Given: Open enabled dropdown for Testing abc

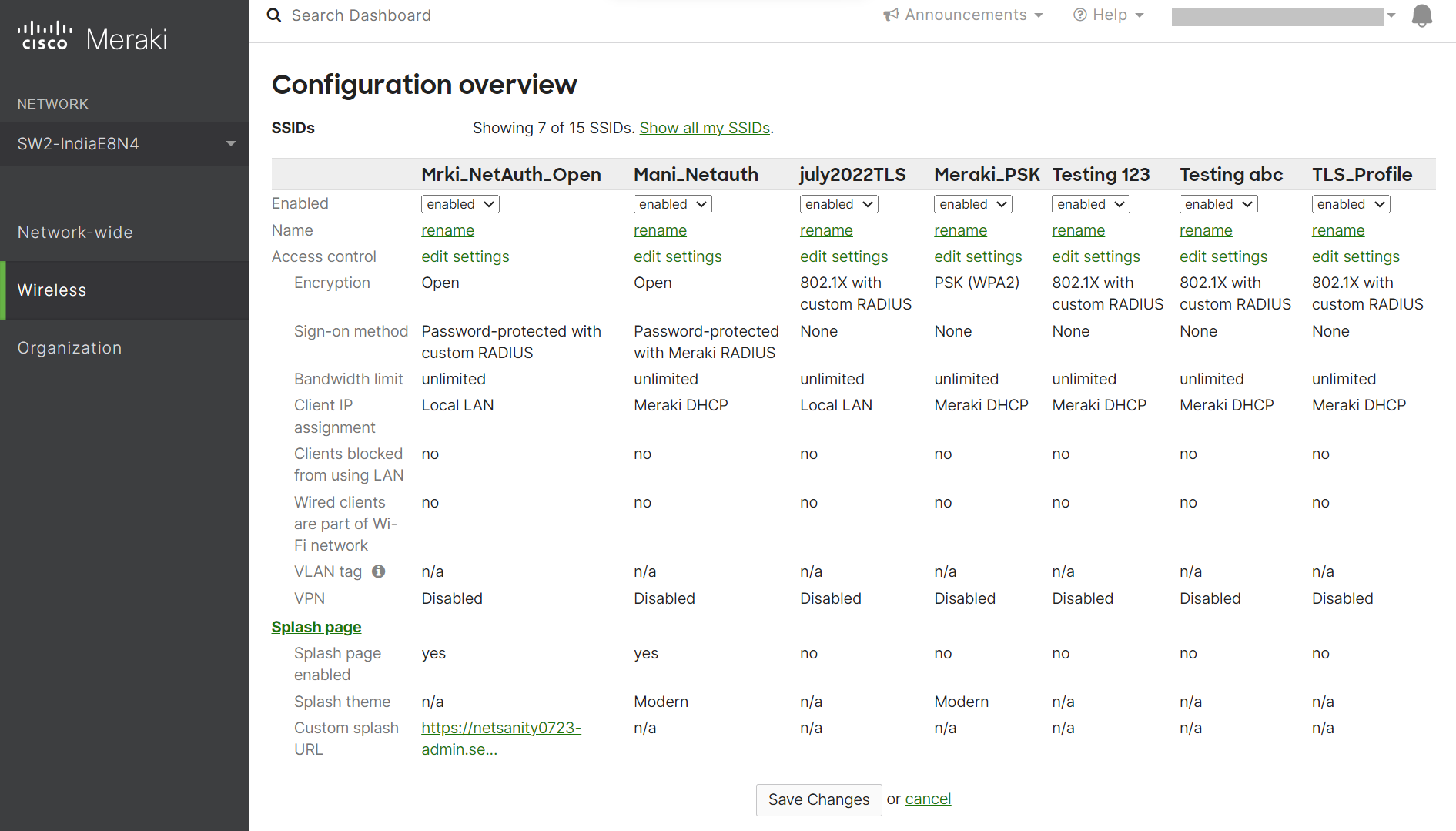Looking at the screenshot, I should (1219, 204).
